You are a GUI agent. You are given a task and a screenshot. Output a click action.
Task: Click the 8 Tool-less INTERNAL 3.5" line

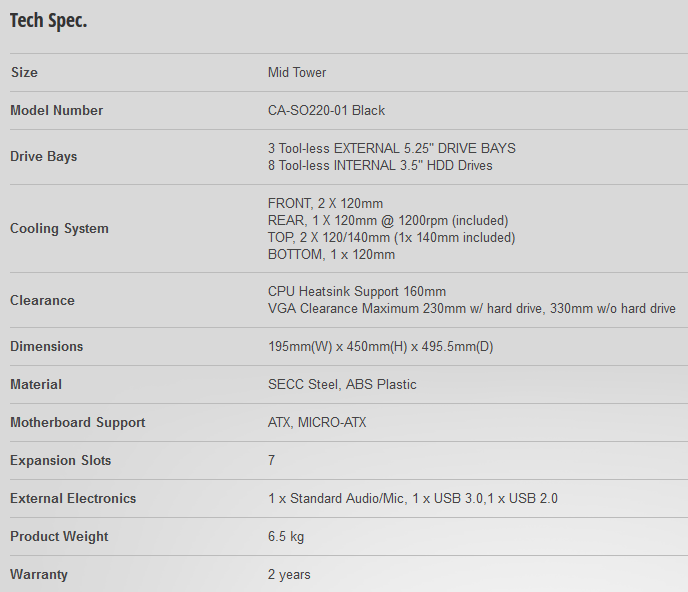[380, 166]
